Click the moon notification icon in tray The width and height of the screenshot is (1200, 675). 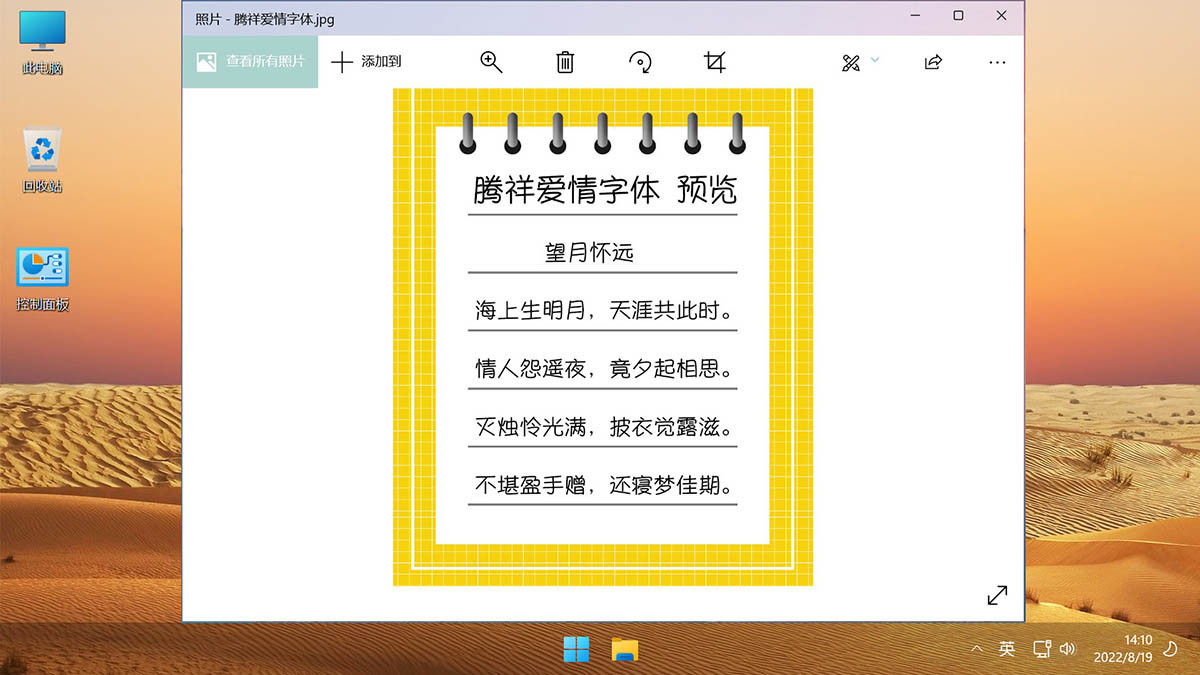click(1172, 649)
